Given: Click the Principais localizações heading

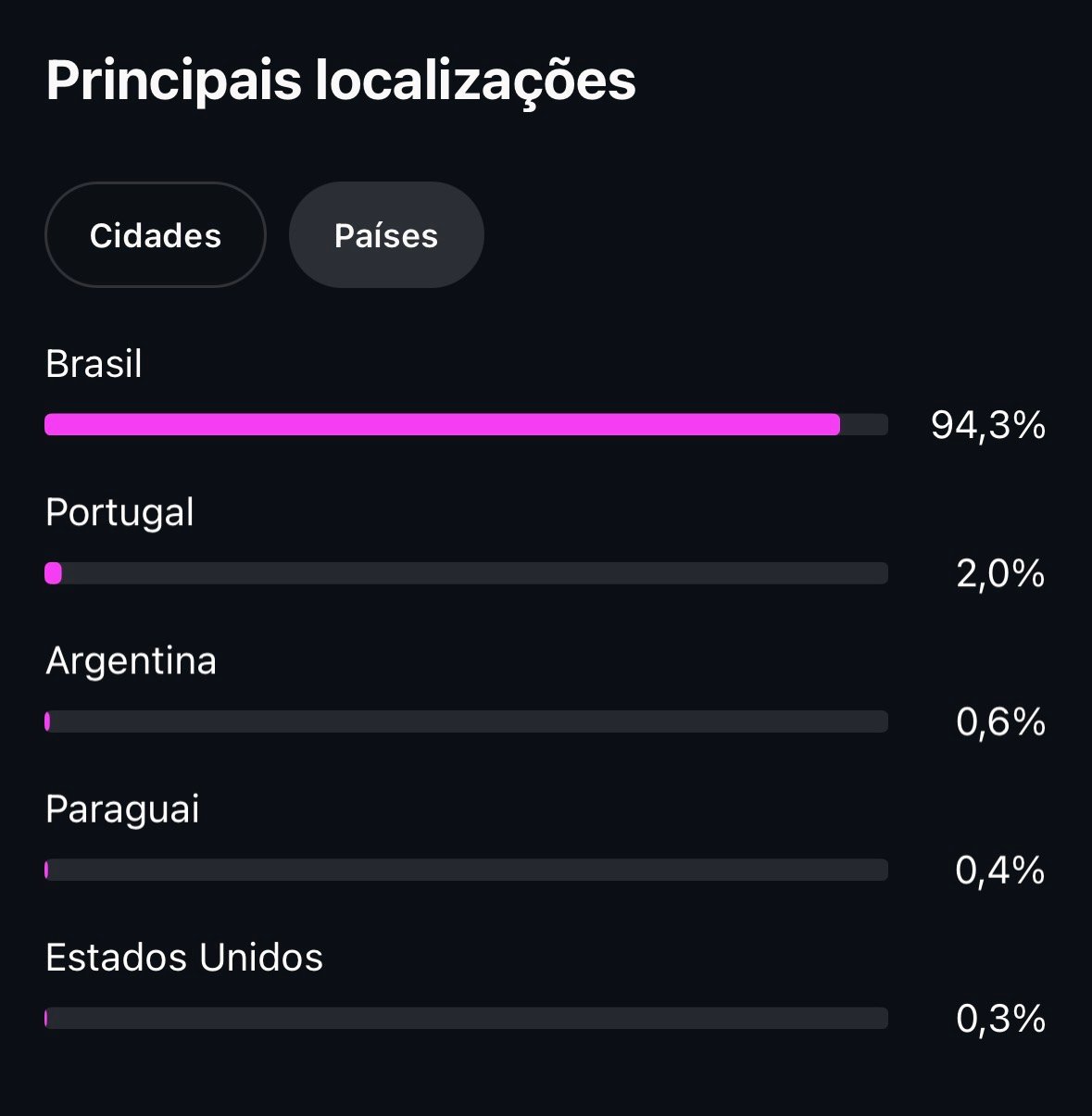Looking at the screenshot, I should click(x=341, y=81).
